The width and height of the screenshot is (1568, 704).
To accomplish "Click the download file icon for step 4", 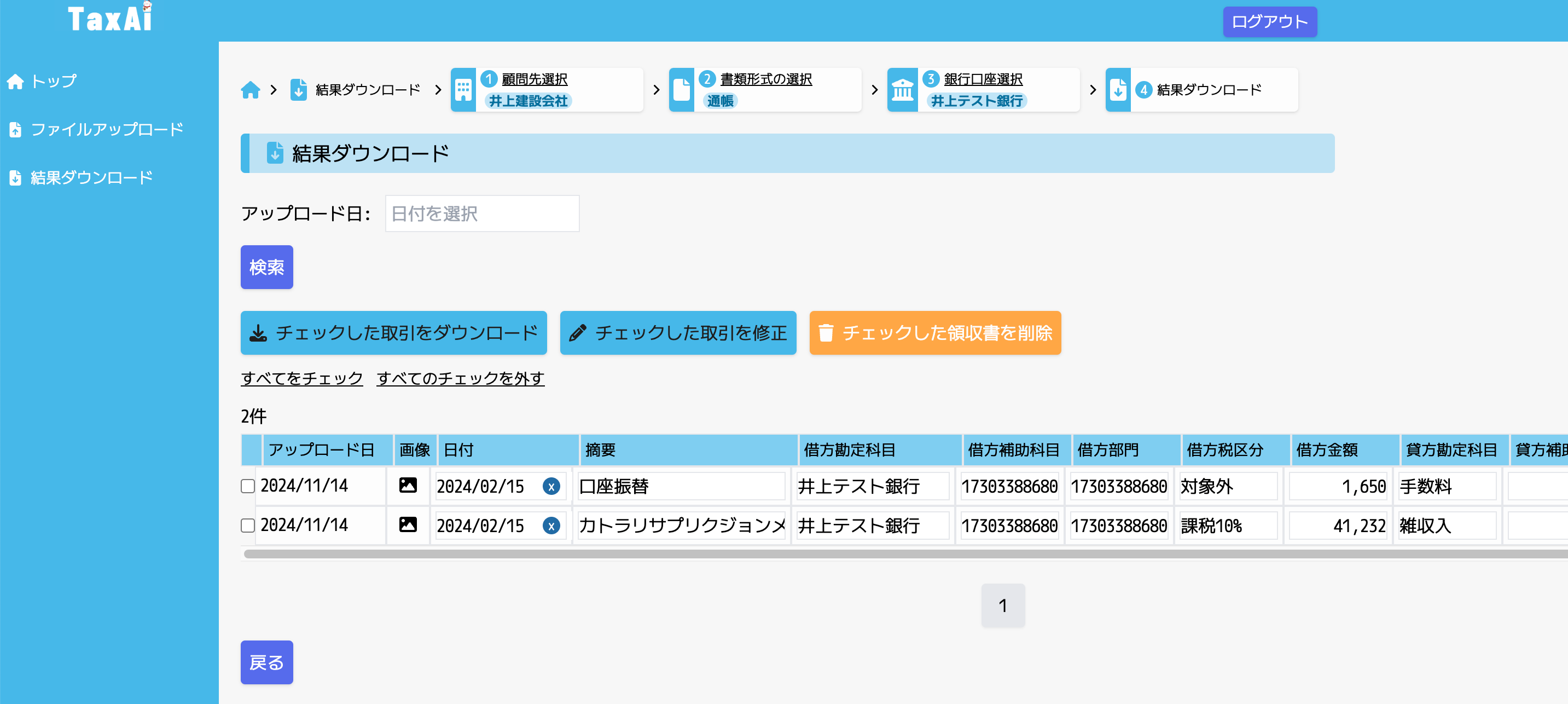I will [x=1118, y=90].
